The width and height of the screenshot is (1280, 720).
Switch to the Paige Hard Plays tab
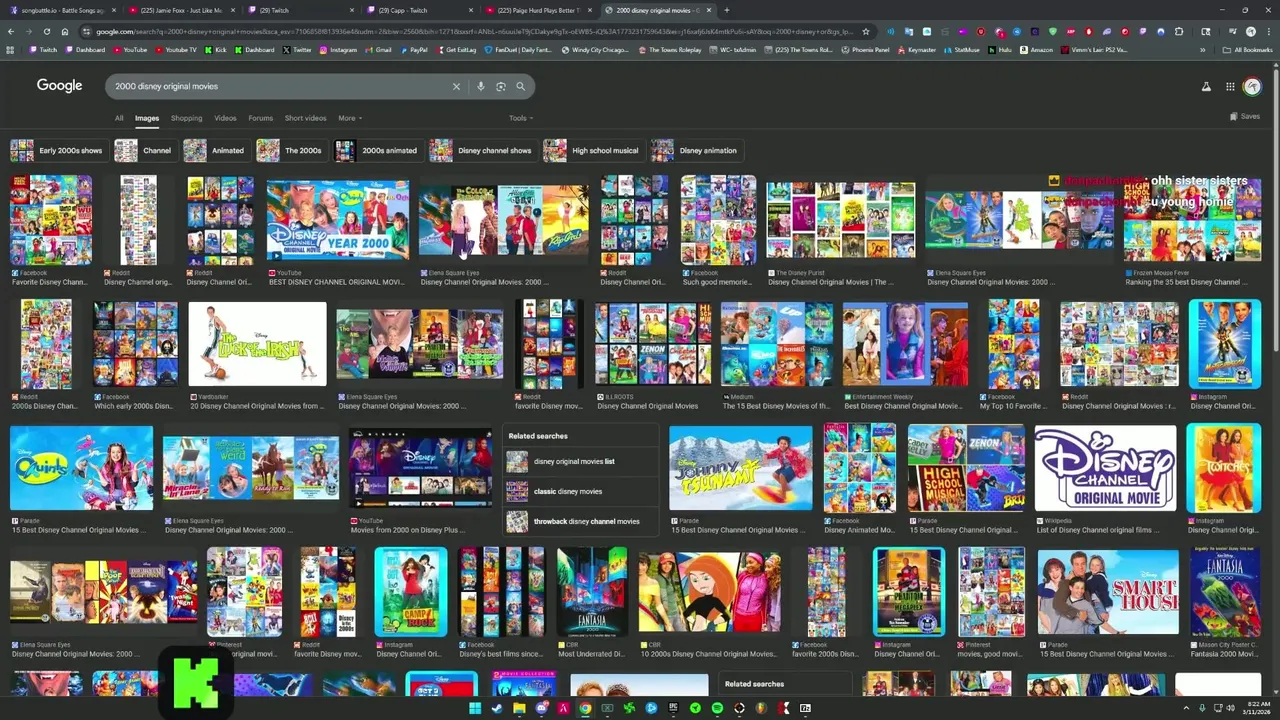[x=537, y=10]
